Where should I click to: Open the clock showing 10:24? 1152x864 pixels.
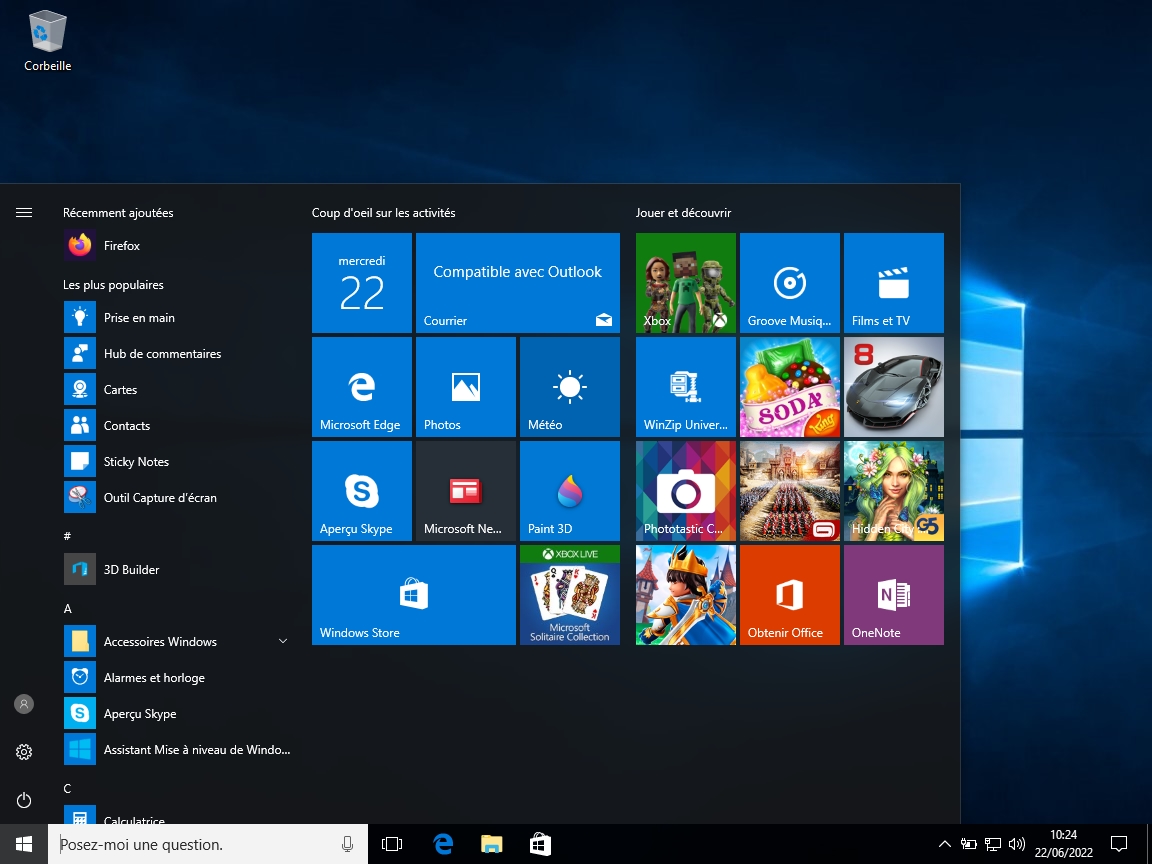[1064, 844]
